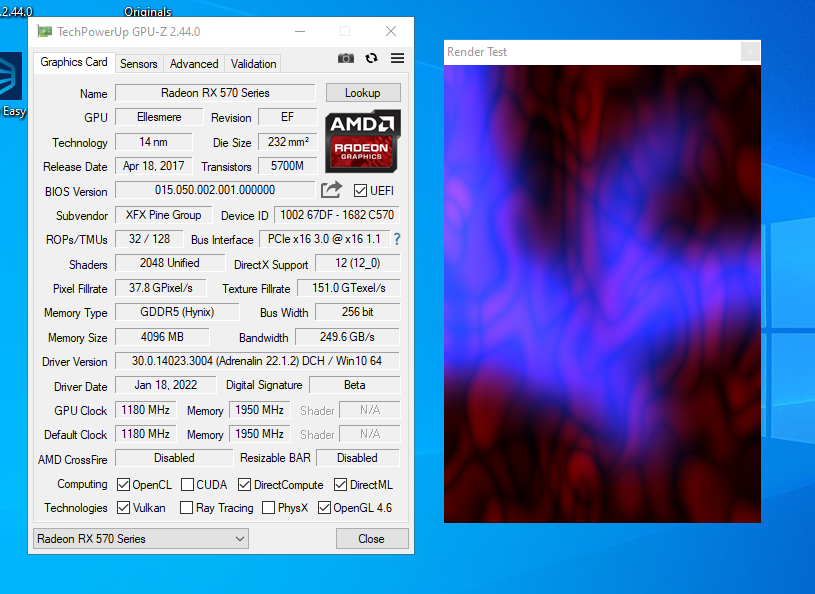Viewport: 815px width, 594px height.
Task: Switch to the Sensors tab
Action: (139, 64)
